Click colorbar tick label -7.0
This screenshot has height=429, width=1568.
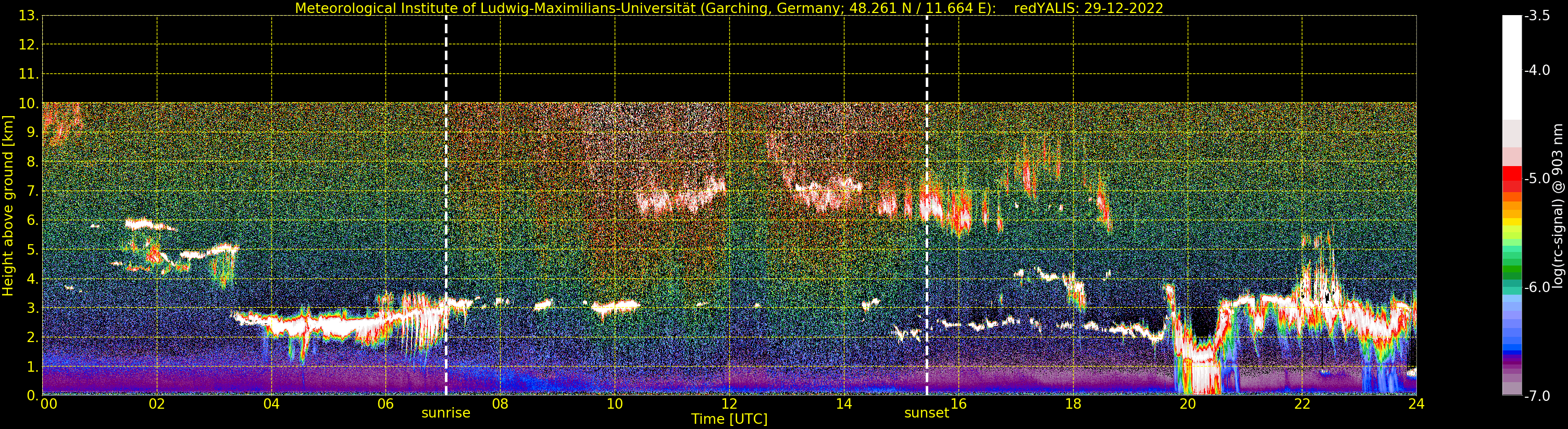point(1538,396)
